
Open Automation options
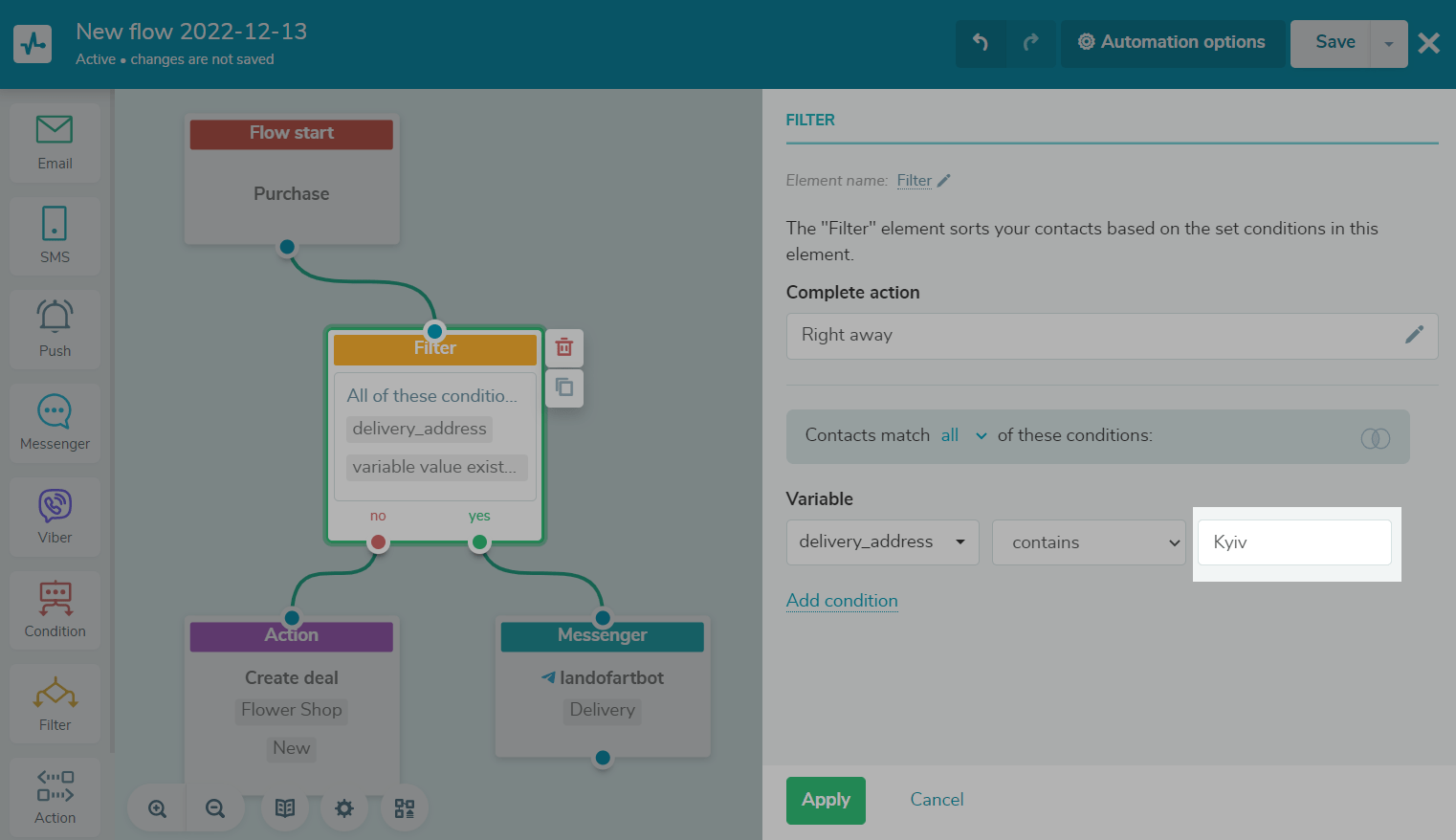(x=1172, y=43)
